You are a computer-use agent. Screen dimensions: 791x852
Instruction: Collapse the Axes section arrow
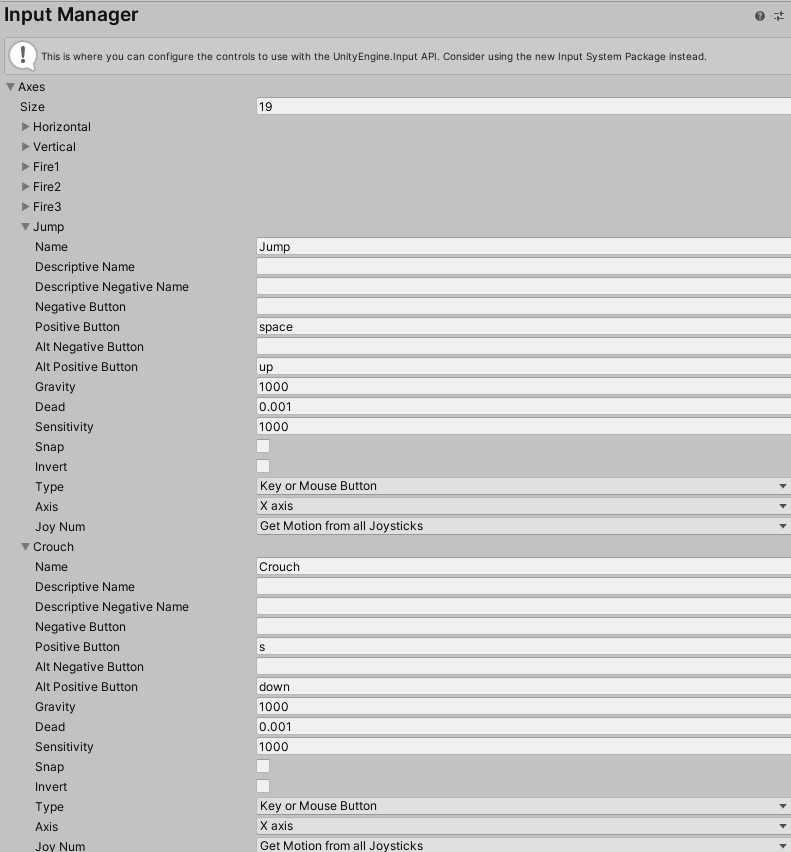click(11, 87)
